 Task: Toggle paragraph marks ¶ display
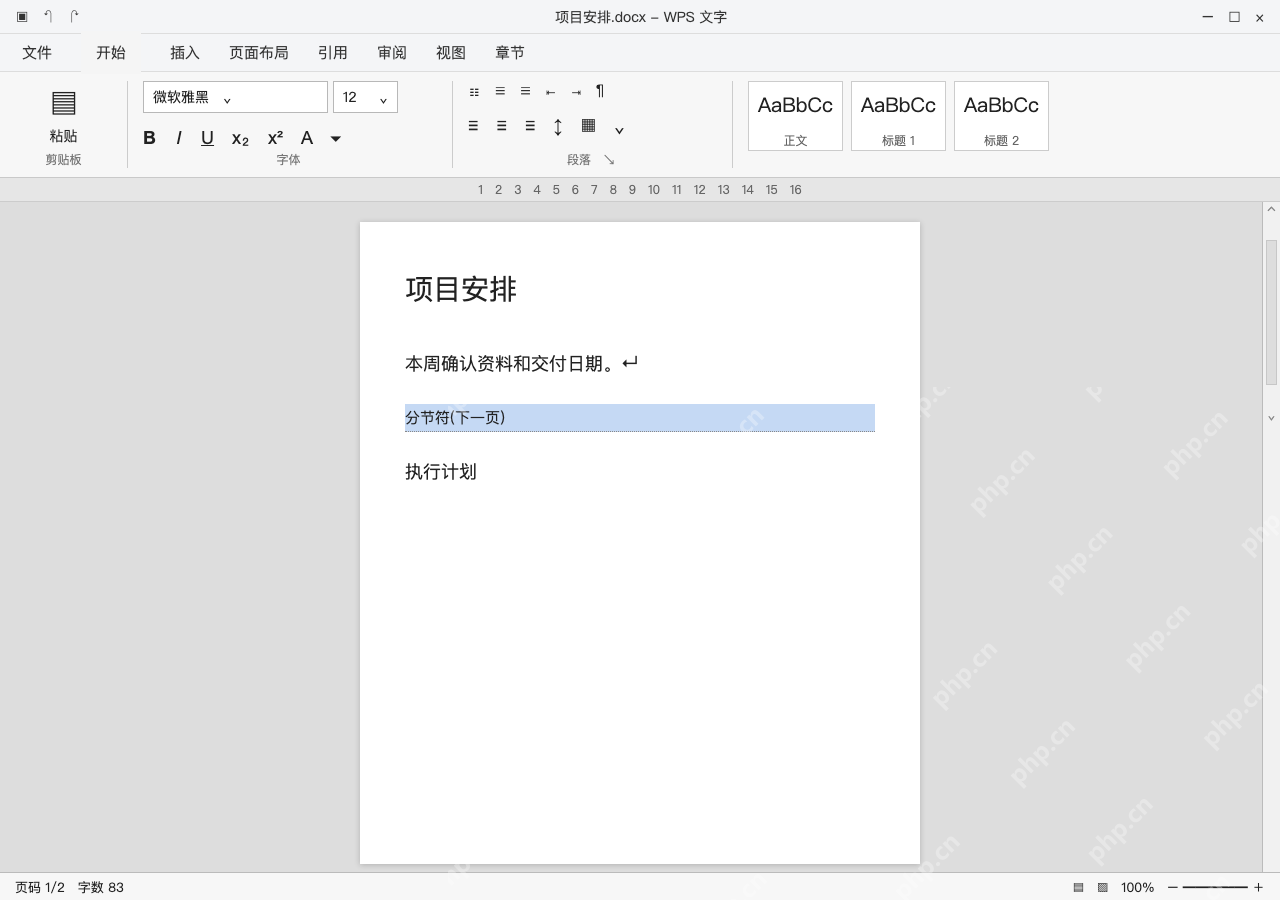(600, 91)
